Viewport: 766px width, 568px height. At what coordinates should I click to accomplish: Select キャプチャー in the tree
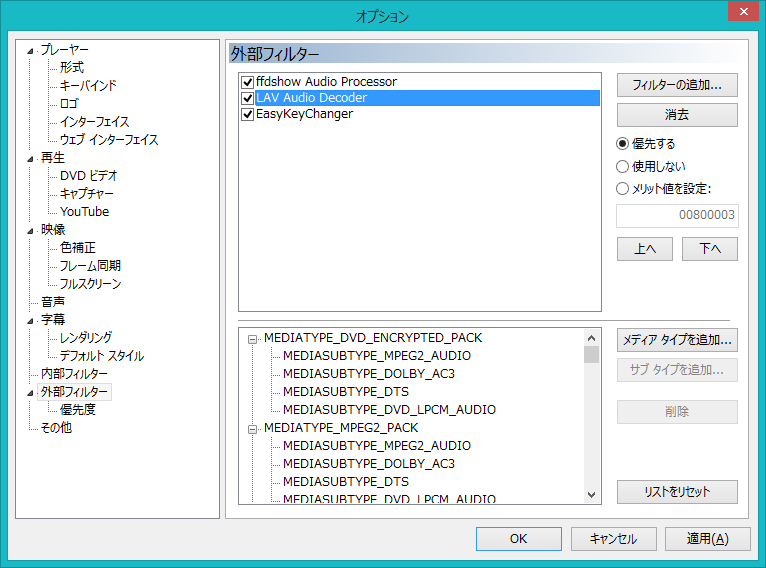86,193
